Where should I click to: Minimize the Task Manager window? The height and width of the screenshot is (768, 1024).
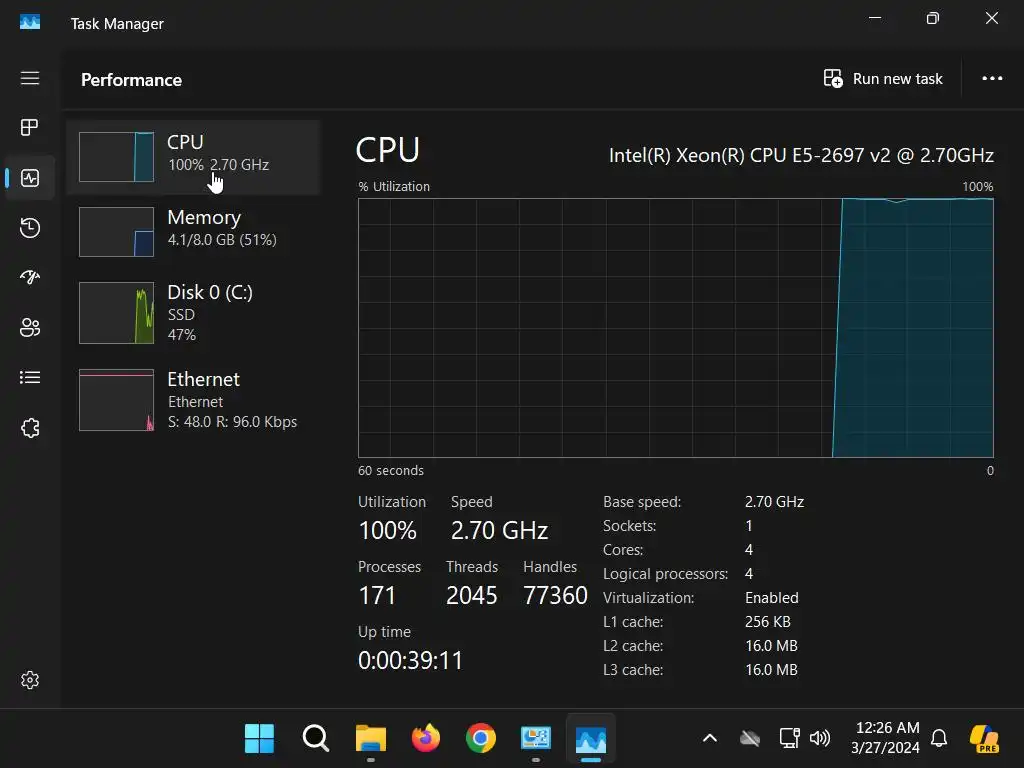tap(875, 18)
